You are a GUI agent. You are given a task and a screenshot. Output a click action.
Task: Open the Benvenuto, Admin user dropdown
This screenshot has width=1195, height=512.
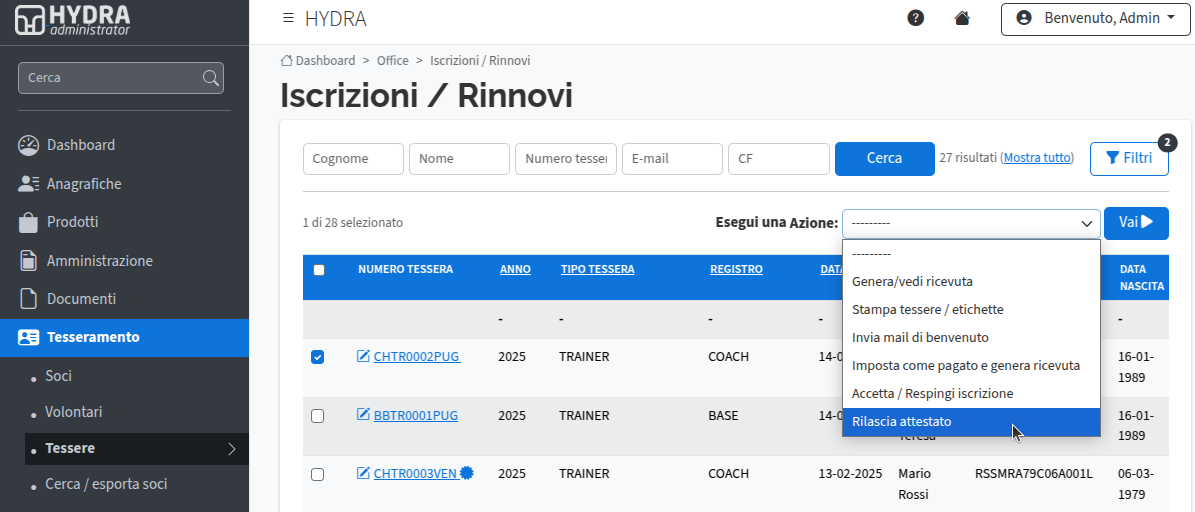(1095, 18)
